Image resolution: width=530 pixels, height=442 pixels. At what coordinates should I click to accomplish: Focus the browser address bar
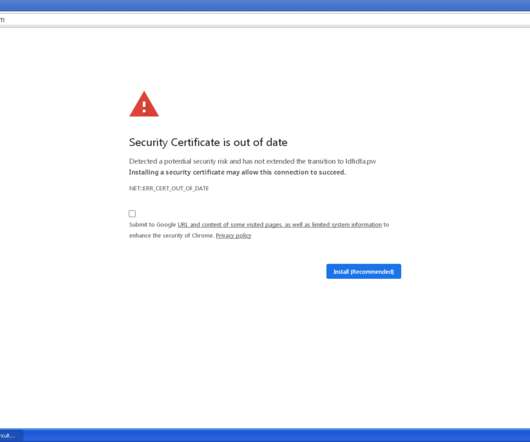click(265, 20)
